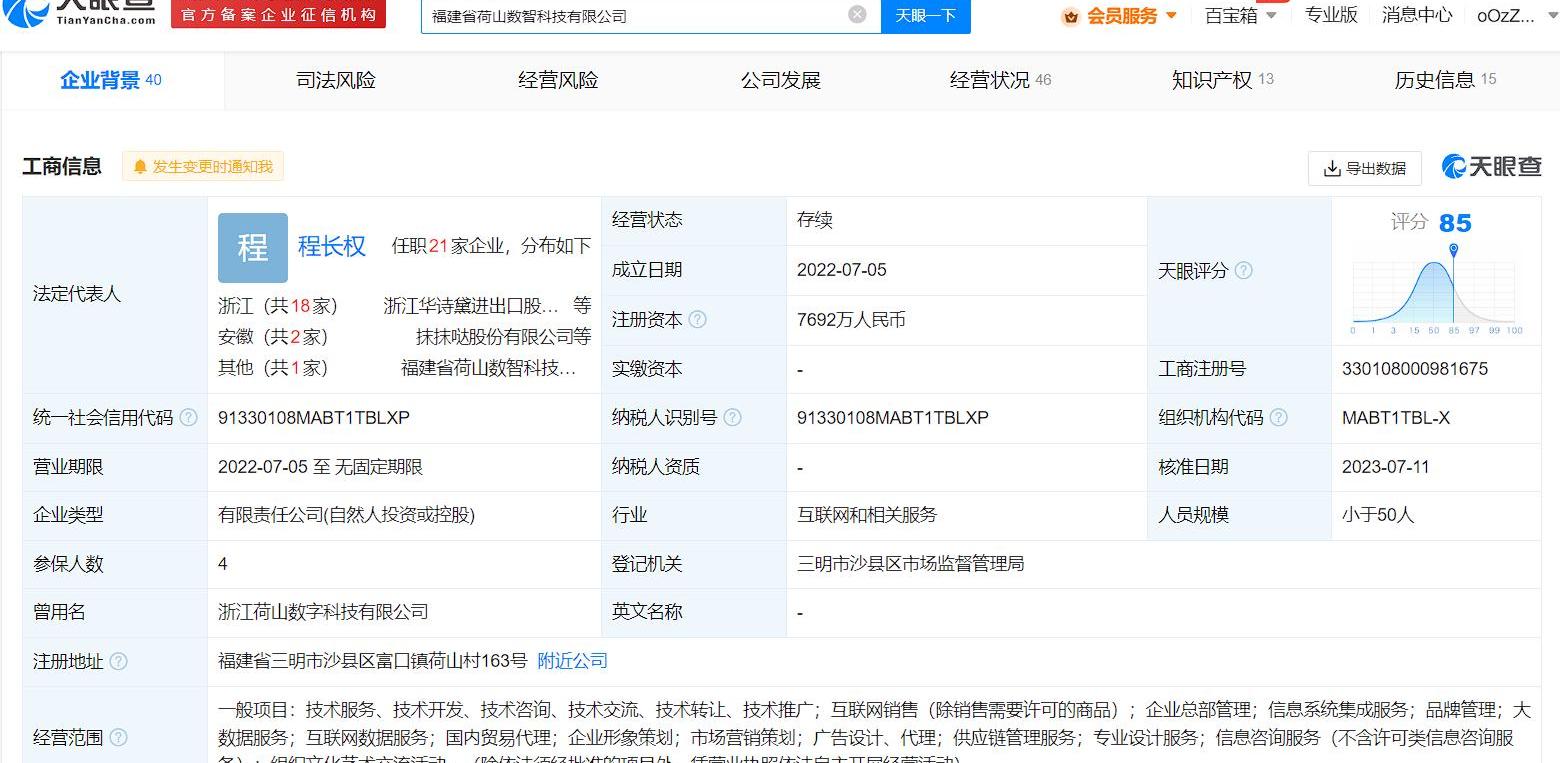Click the question icon beside 注册地址
This screenshot has width=1560, height=763.
(x=119, y=662)
